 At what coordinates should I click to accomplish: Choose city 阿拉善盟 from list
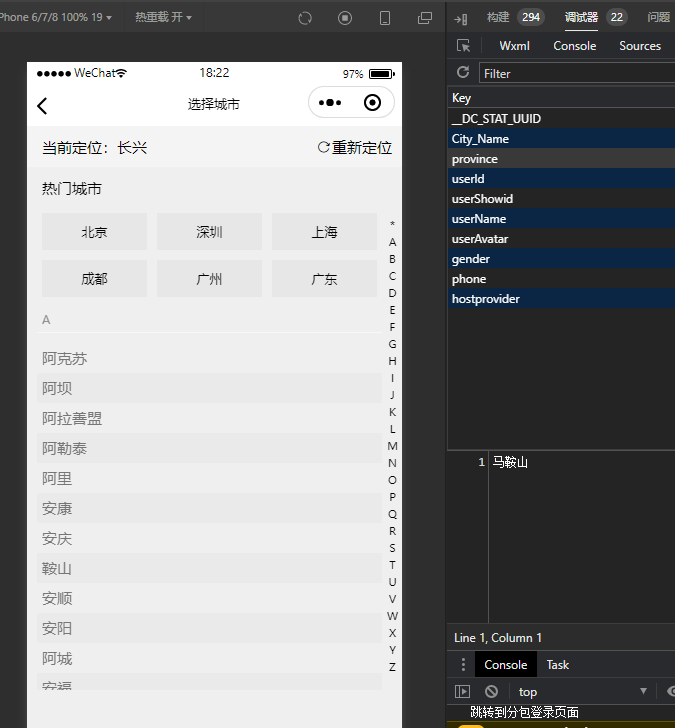coord(209,418)
